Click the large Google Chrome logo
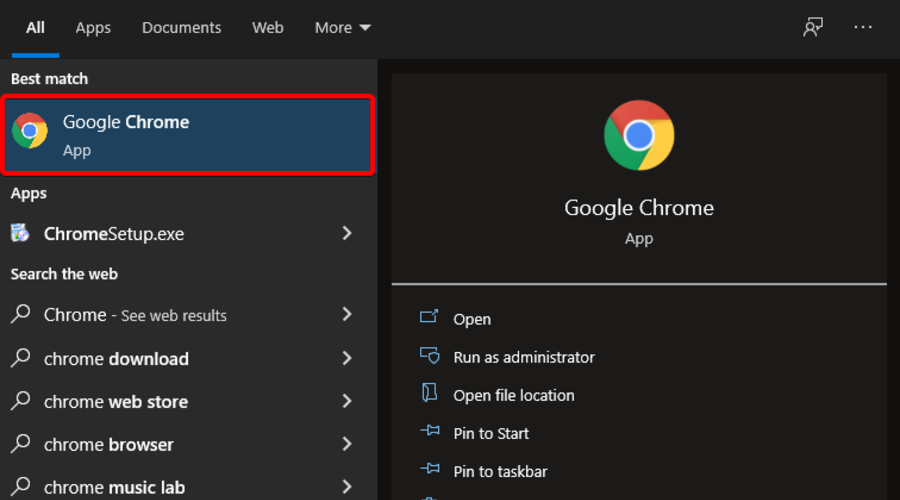 pos(639,135)
